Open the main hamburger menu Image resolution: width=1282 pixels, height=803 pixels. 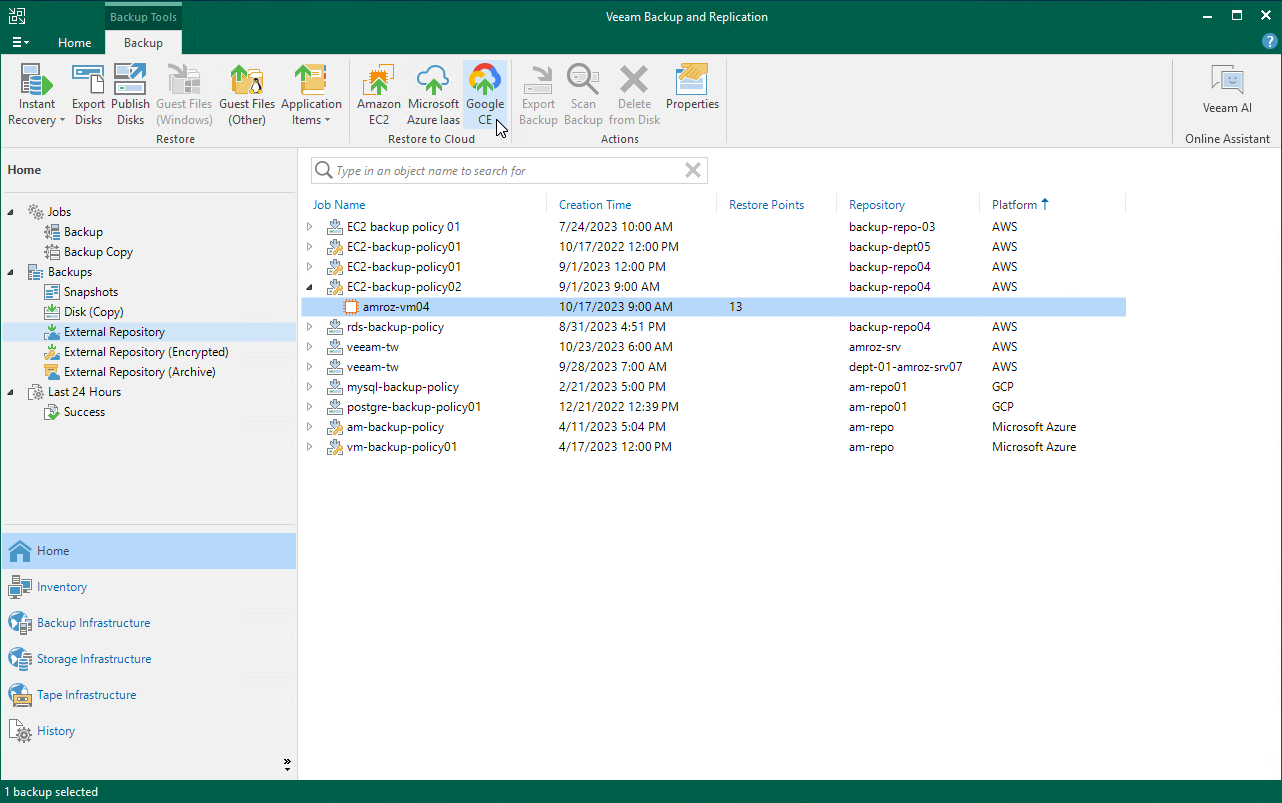pyautogui.click(x=20, y=43)
